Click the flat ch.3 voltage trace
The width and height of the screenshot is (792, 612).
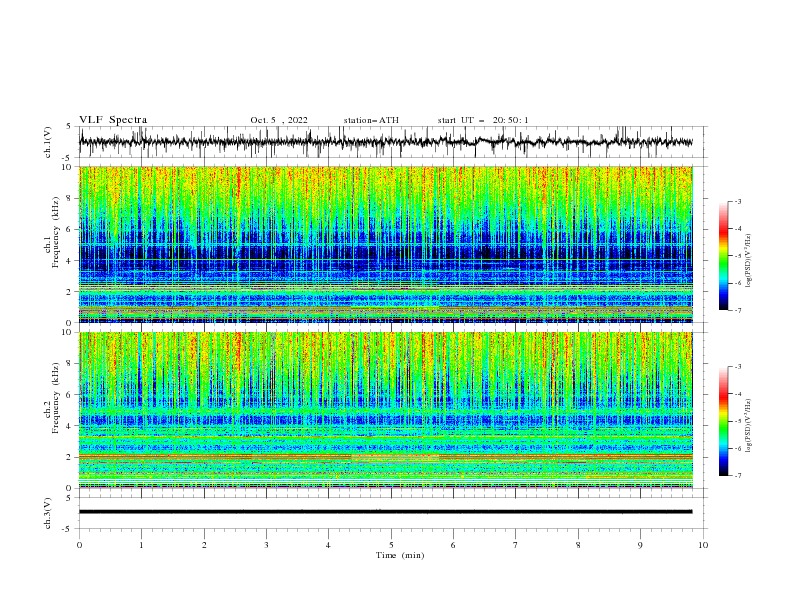pos(385,512)
